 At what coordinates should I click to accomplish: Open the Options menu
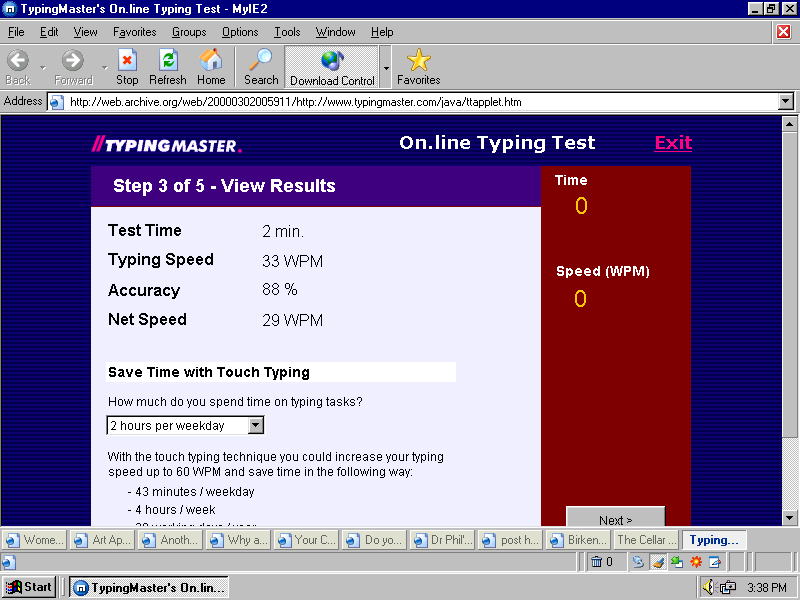[240, 32]
